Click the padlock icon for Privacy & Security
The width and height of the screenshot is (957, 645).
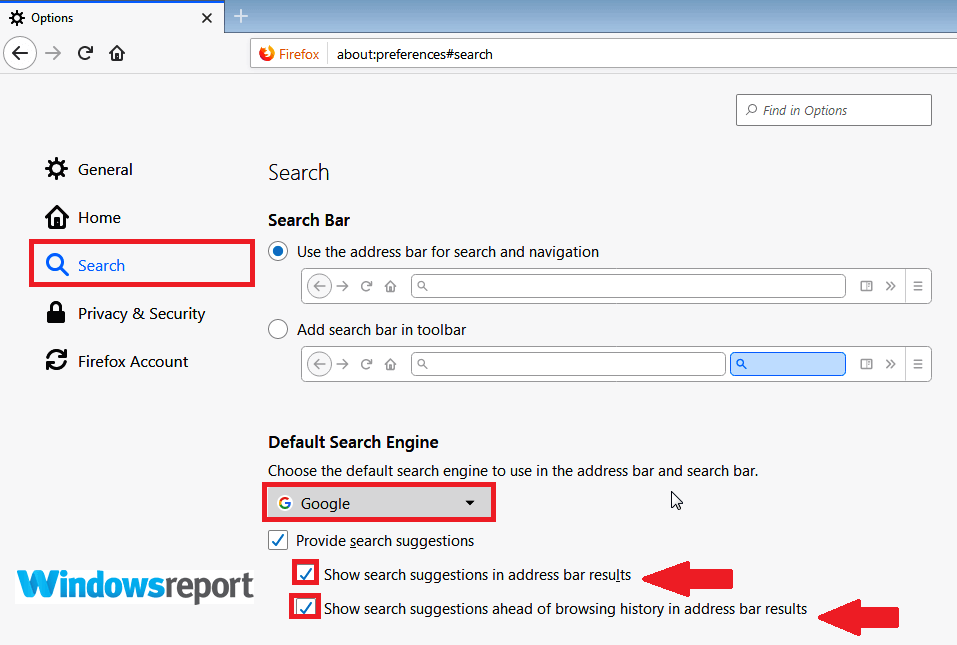point(56,312)
